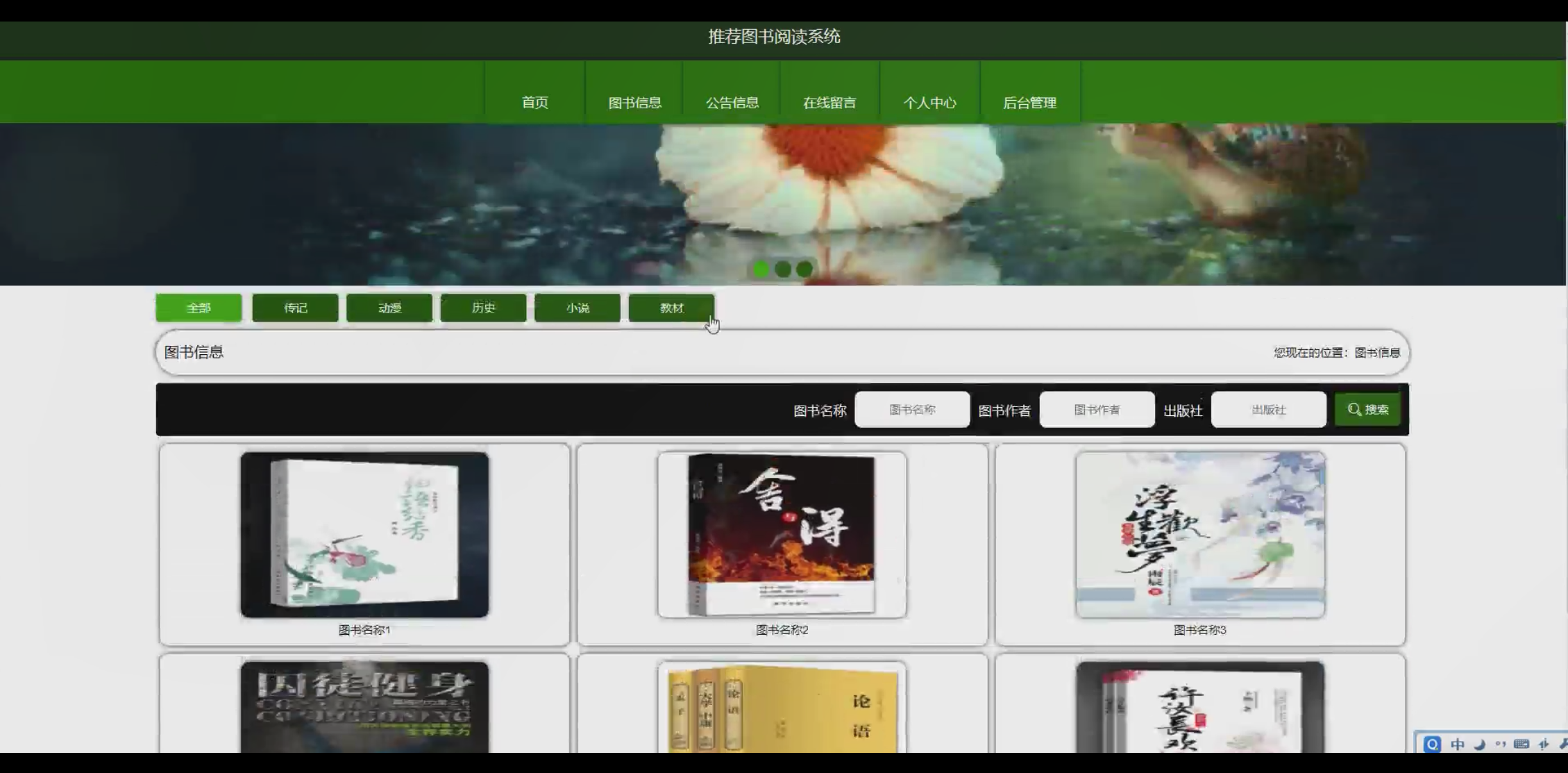Focus the 出版社 search input
This screenshot has width=1568, height=773.
[1268, 409]
